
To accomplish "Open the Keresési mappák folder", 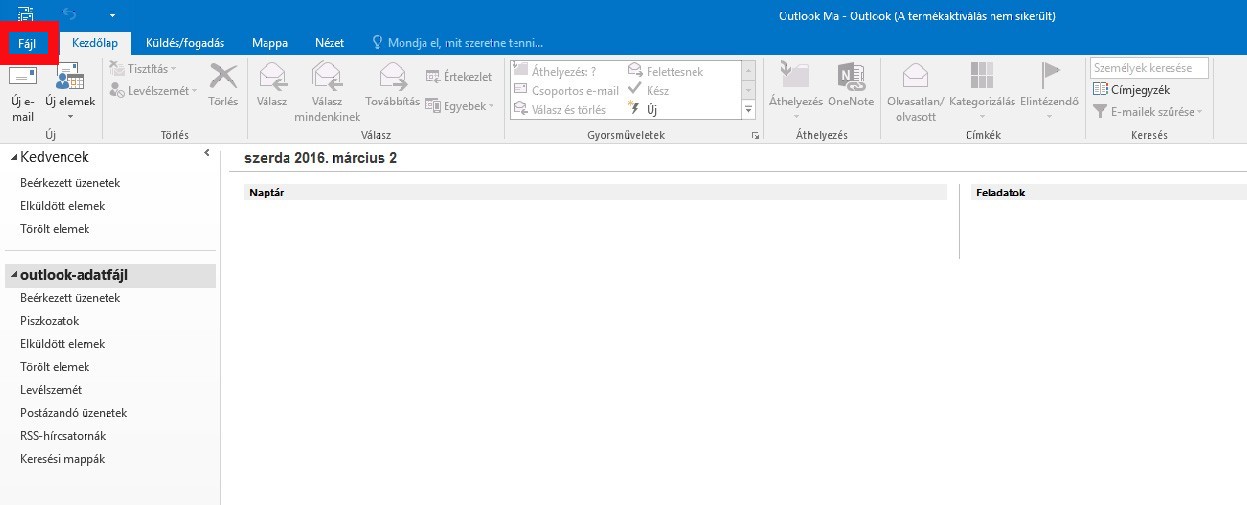I will pos(62,459).
